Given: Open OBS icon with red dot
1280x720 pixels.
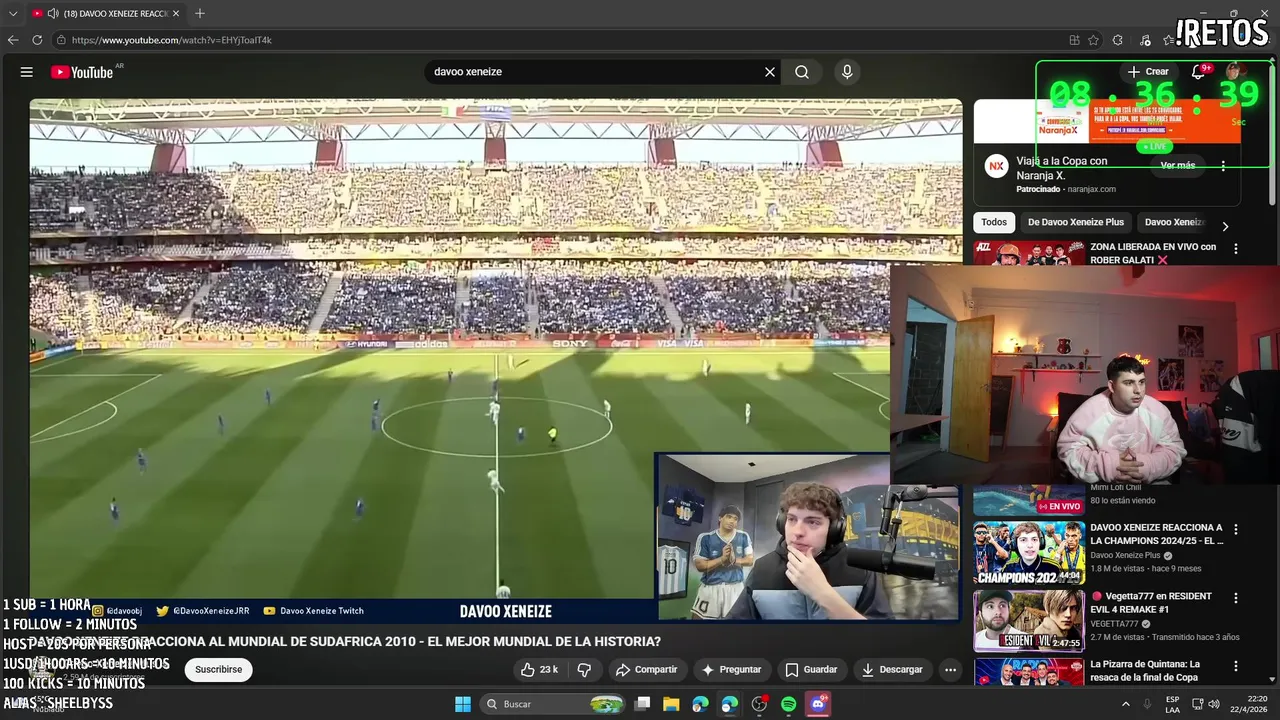Looking at the screenshot, I should (x=759, y=704).
